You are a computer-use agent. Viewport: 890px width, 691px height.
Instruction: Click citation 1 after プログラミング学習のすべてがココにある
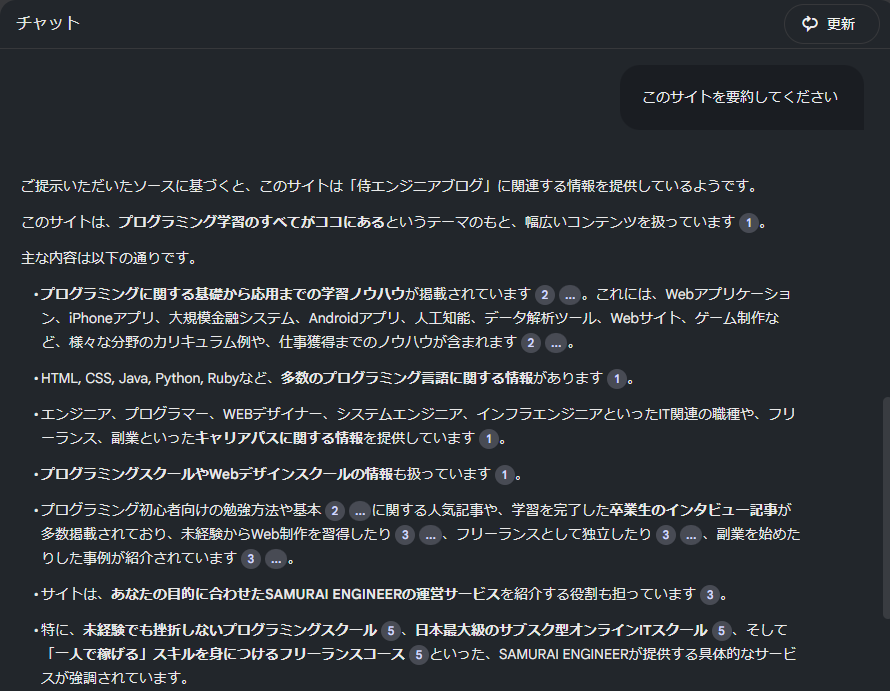(x=748, y=225)
